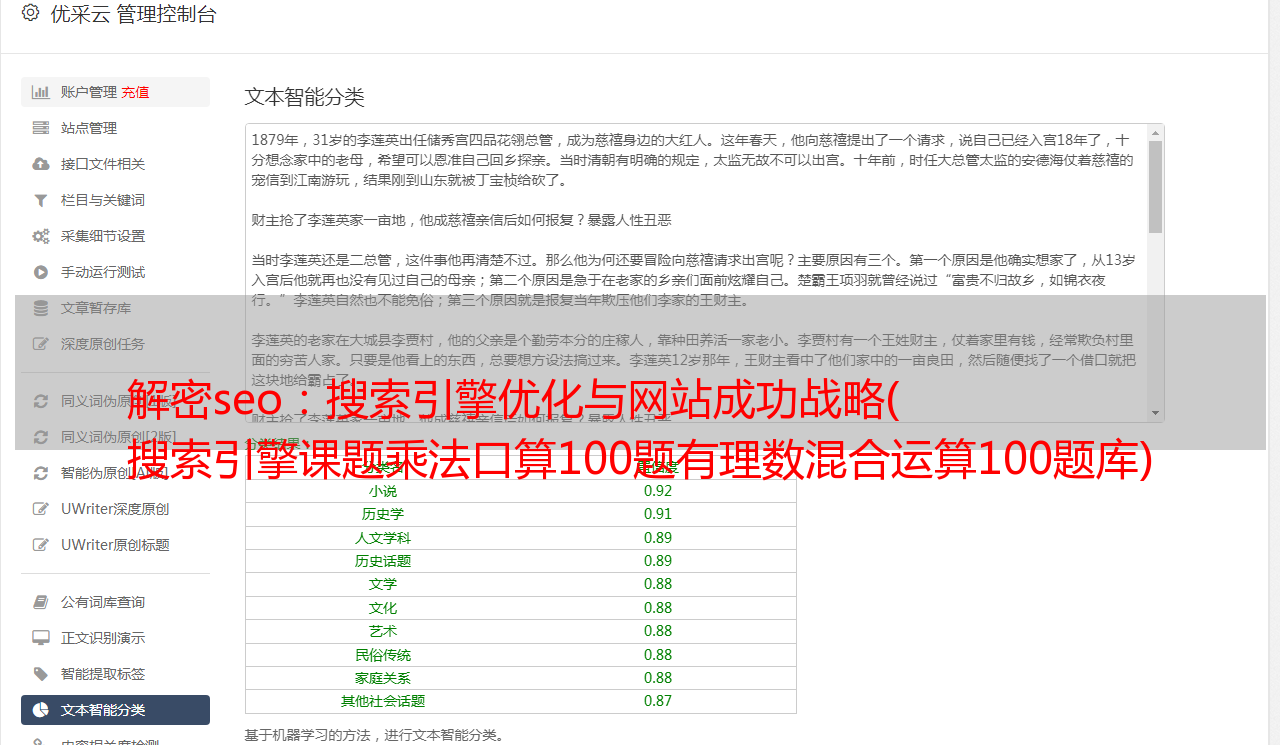Image resolution: width=1280 pixels, height=745 pixels.
Task: Select the 艺术 category cell
Action: [x=383, y=631]
